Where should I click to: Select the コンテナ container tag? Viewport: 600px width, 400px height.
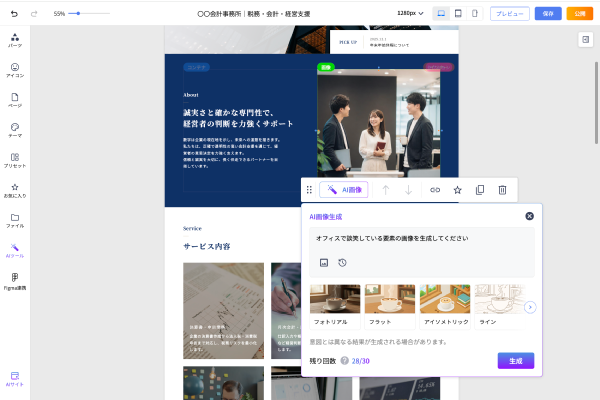click(x=196, y=67)
